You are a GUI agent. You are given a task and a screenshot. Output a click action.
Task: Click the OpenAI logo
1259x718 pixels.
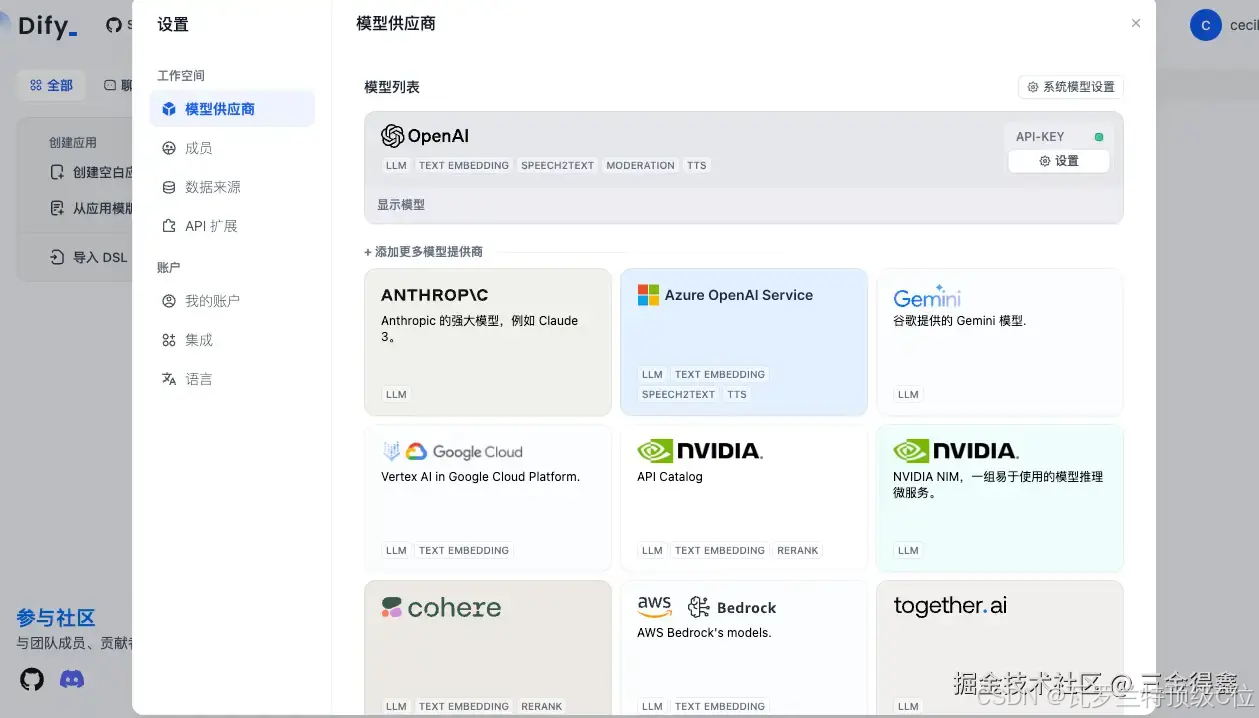click(x=425, y=136)
